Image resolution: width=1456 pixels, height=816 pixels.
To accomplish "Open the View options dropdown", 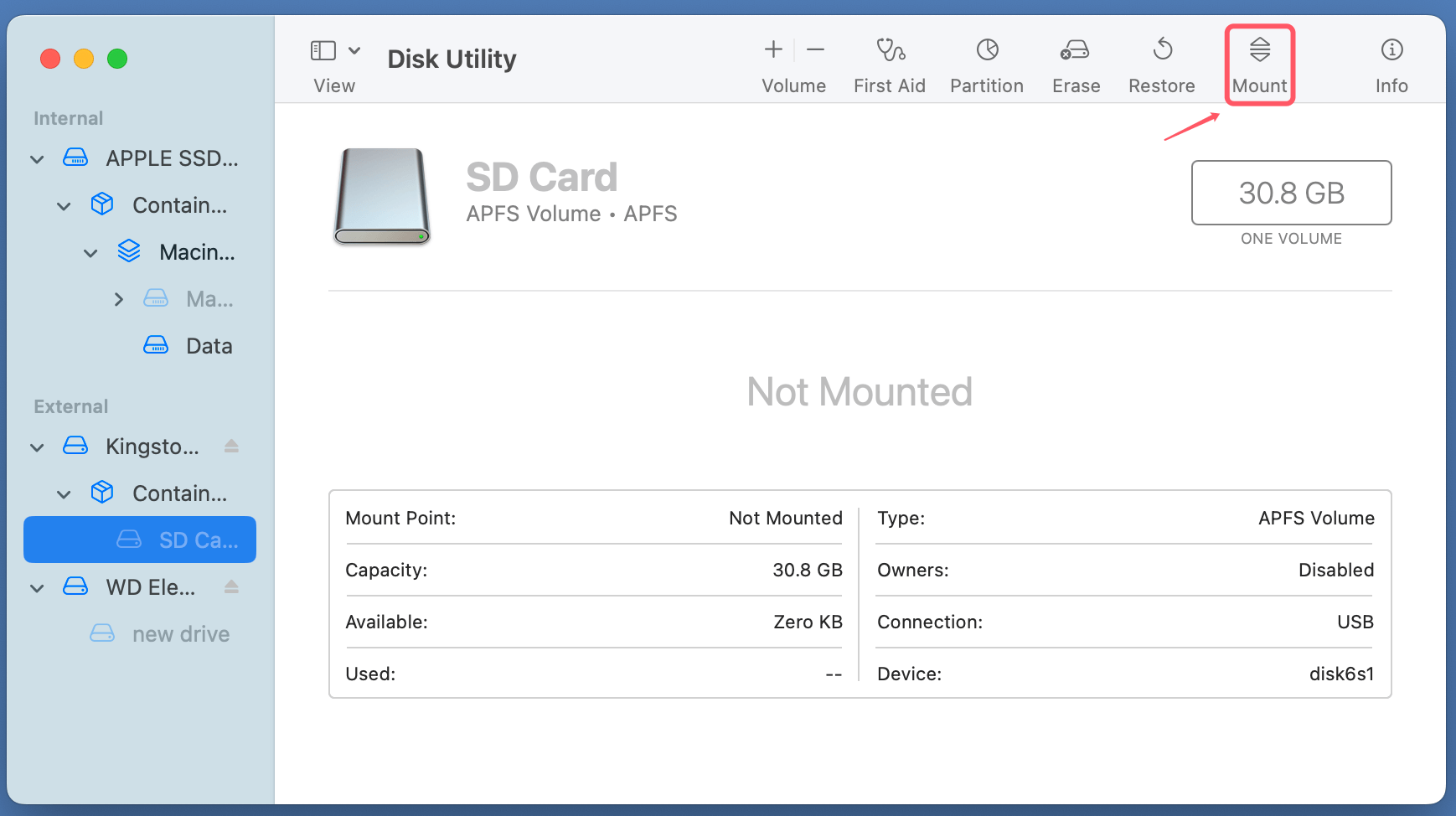I will 353,50.
